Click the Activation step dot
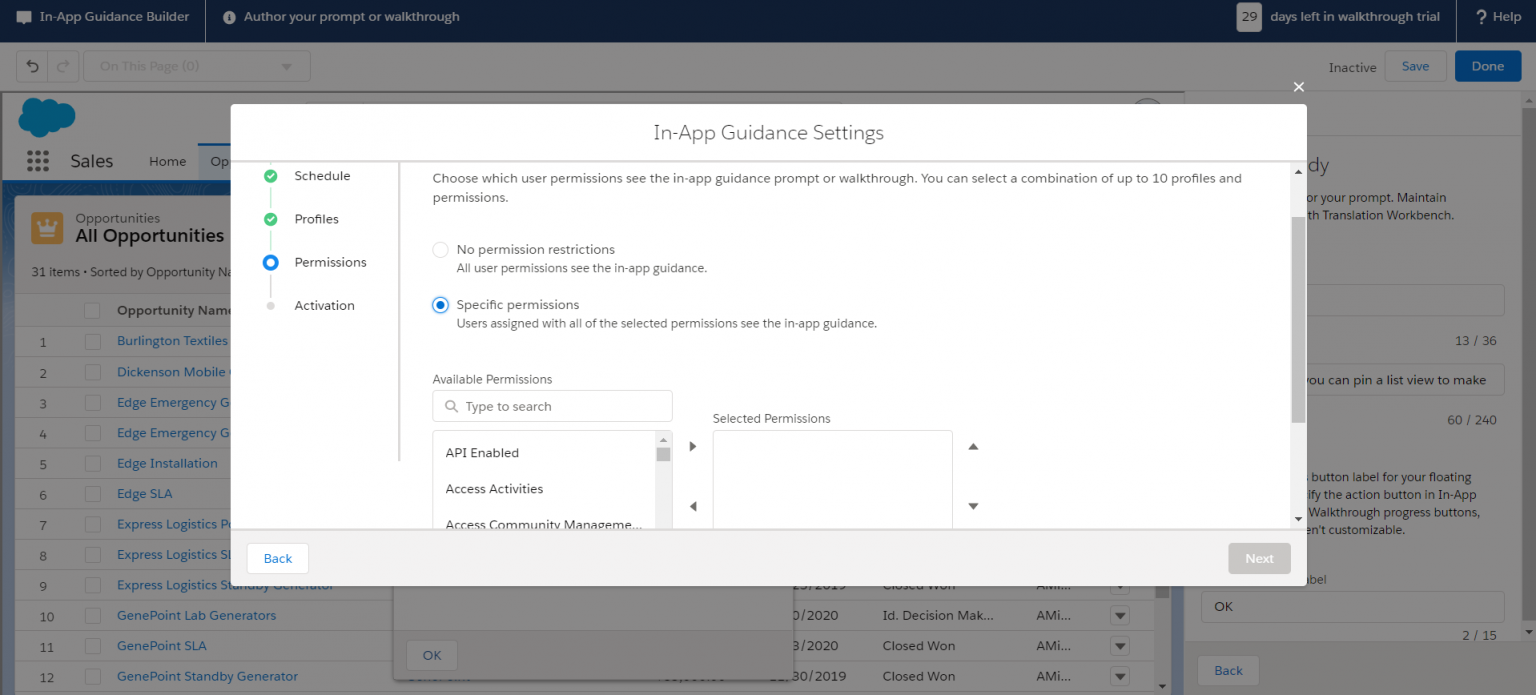The image size is (1536, 695). click(x=271, y=306)
